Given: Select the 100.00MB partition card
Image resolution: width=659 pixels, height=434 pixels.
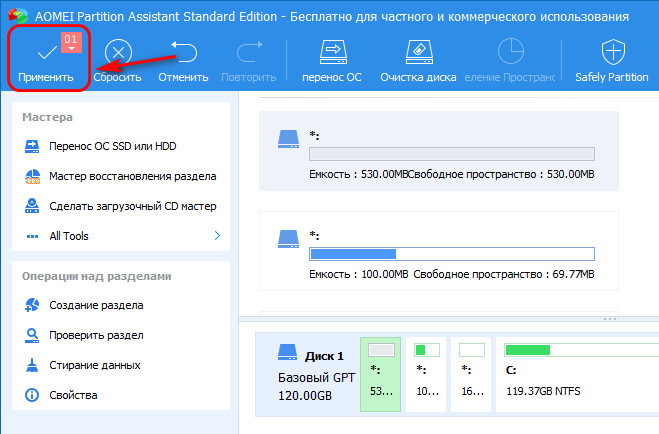Looking at the screenshot, I should 439,251.
